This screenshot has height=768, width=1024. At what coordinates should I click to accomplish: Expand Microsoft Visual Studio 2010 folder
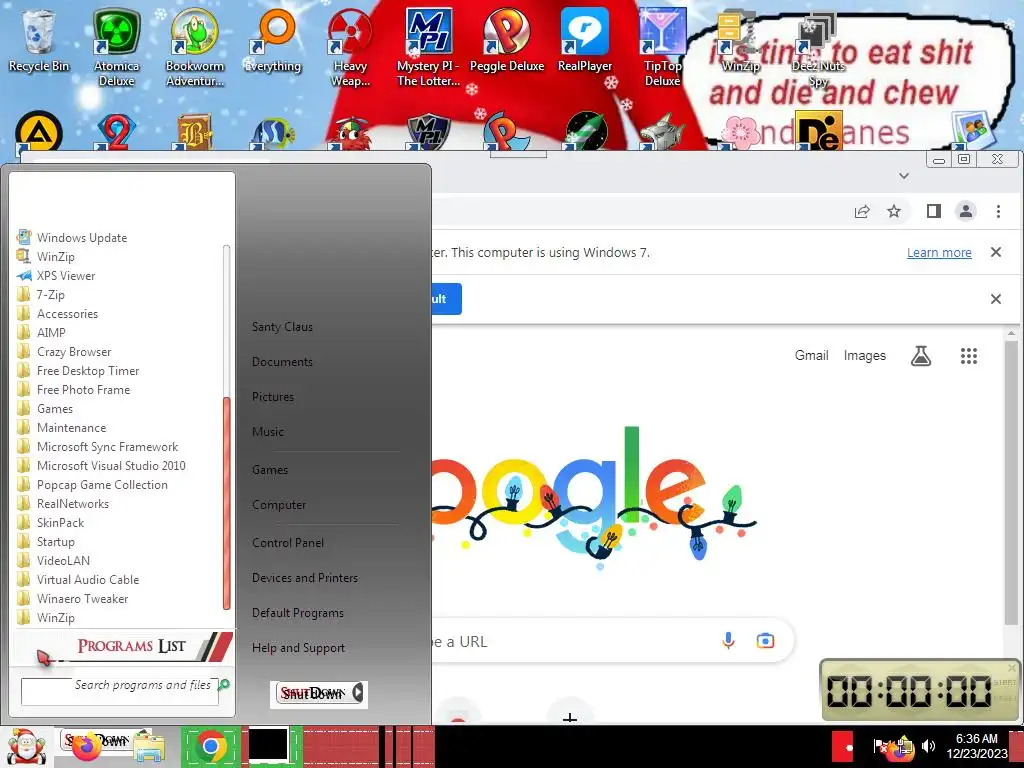[111, 466]
